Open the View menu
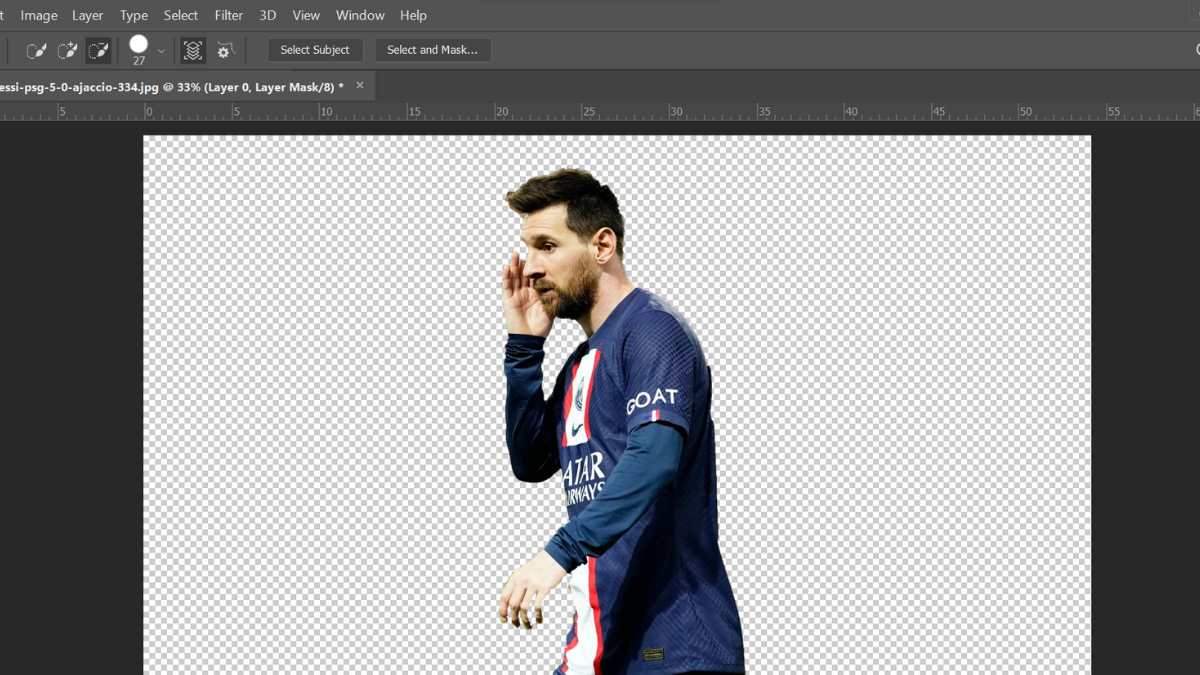 (306, 15)
